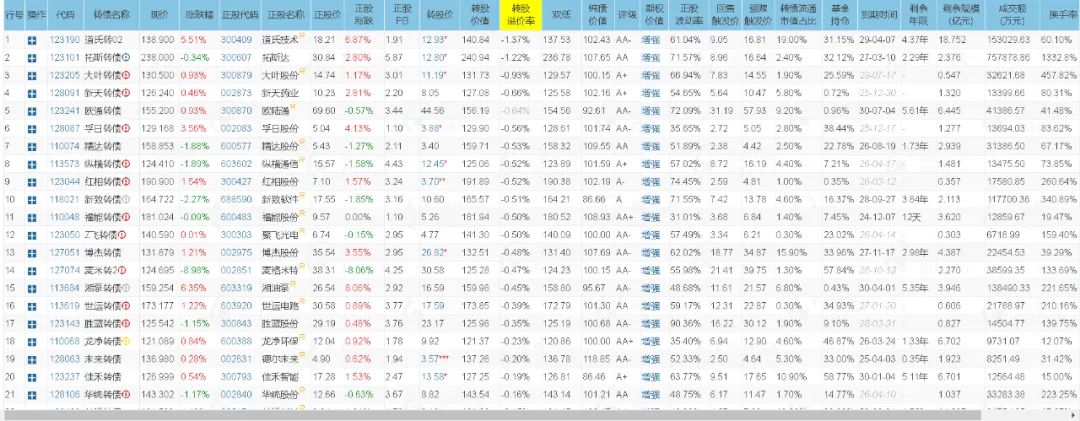Click highlighted 转股溢价率 column header
Image resolution: width=1080 pixels, height=421 pixels.
[x=521, y=14]
